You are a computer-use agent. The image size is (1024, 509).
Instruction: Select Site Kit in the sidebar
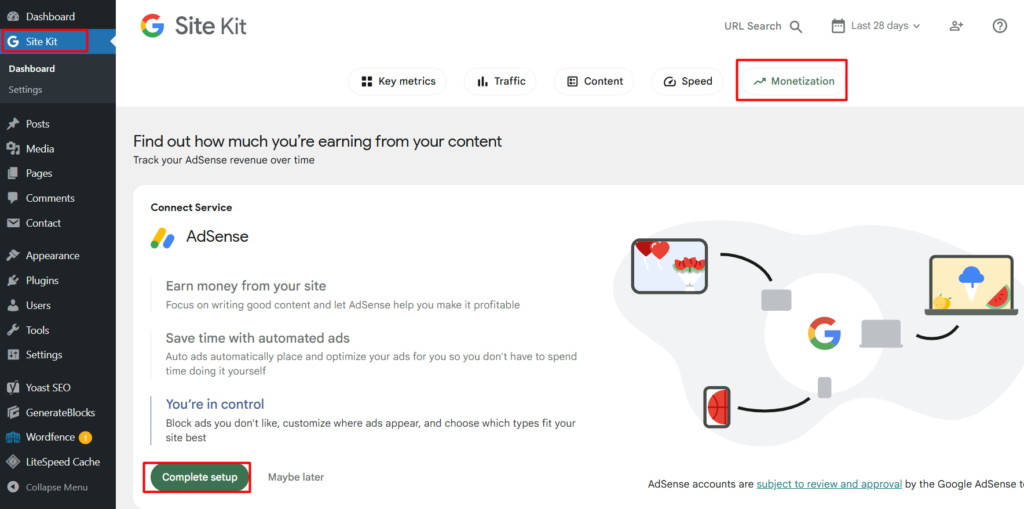[x=57, y=41]
